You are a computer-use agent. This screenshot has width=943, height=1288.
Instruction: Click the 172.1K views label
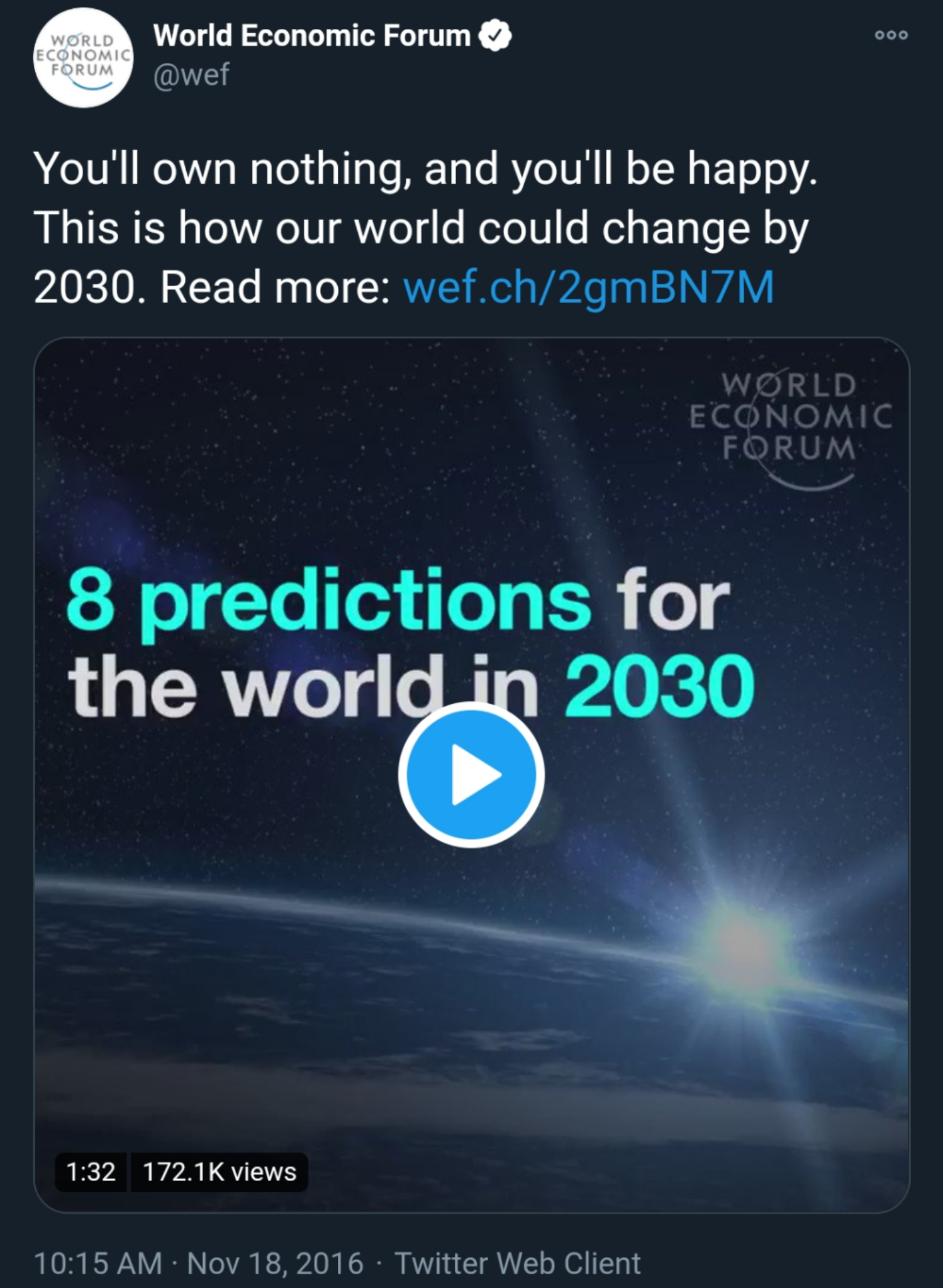[x=220, y=1172]
